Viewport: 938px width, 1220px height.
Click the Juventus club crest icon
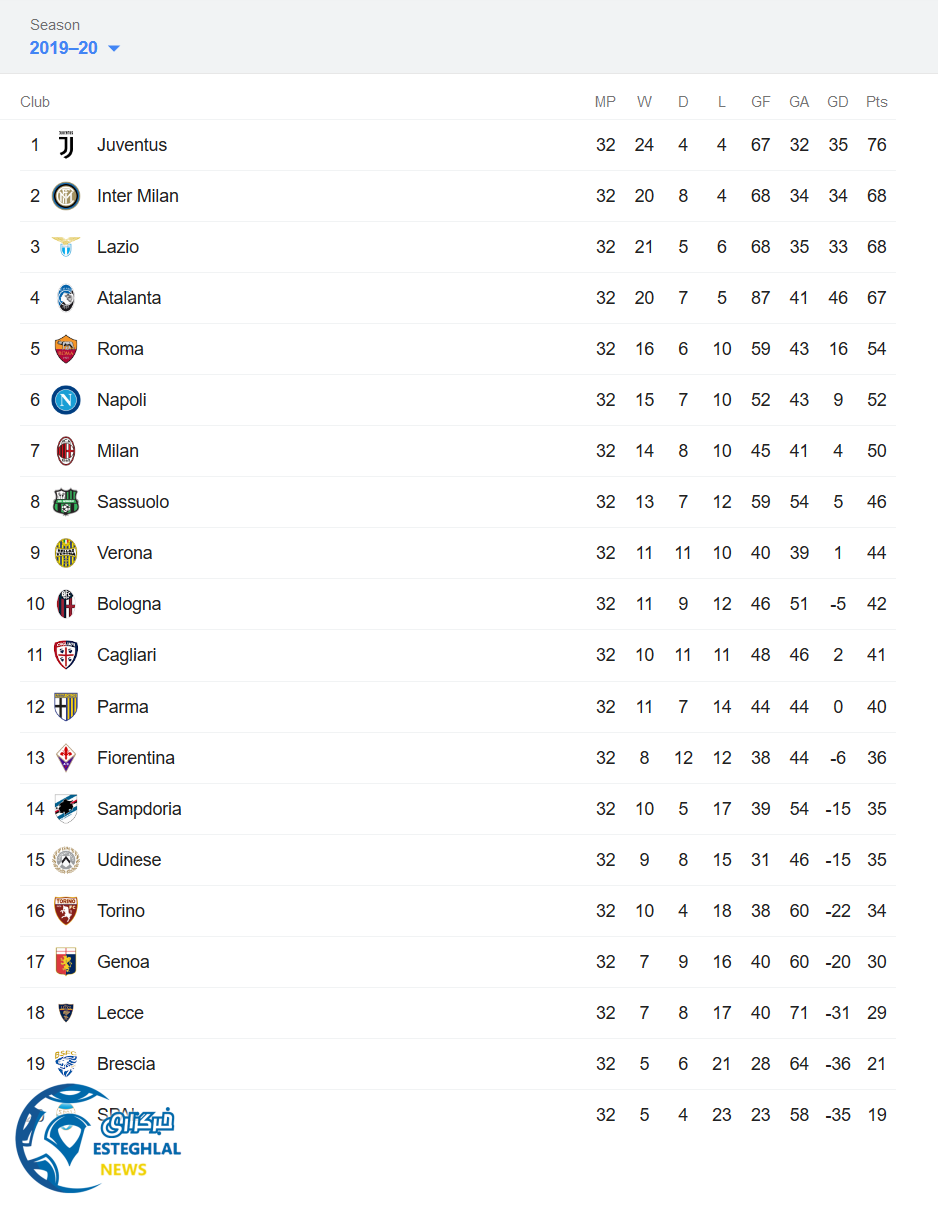pyautogui.click(x=66, y=145)
